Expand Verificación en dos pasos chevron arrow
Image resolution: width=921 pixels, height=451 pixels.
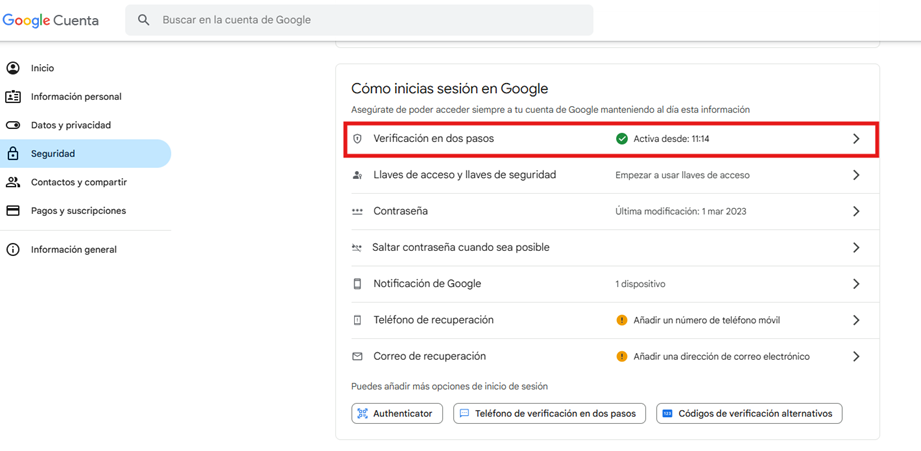coord(856,139)
